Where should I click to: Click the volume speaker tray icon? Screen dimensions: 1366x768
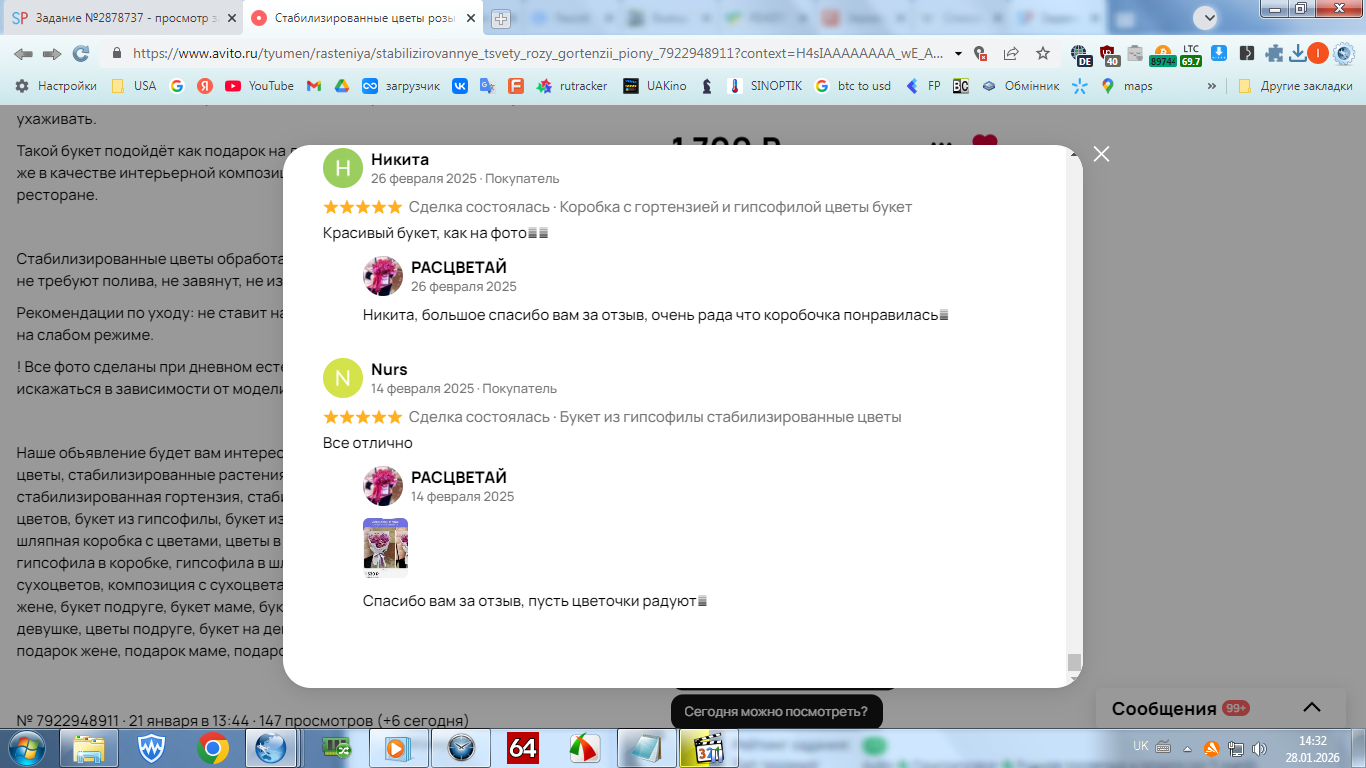click(1258, 748)
